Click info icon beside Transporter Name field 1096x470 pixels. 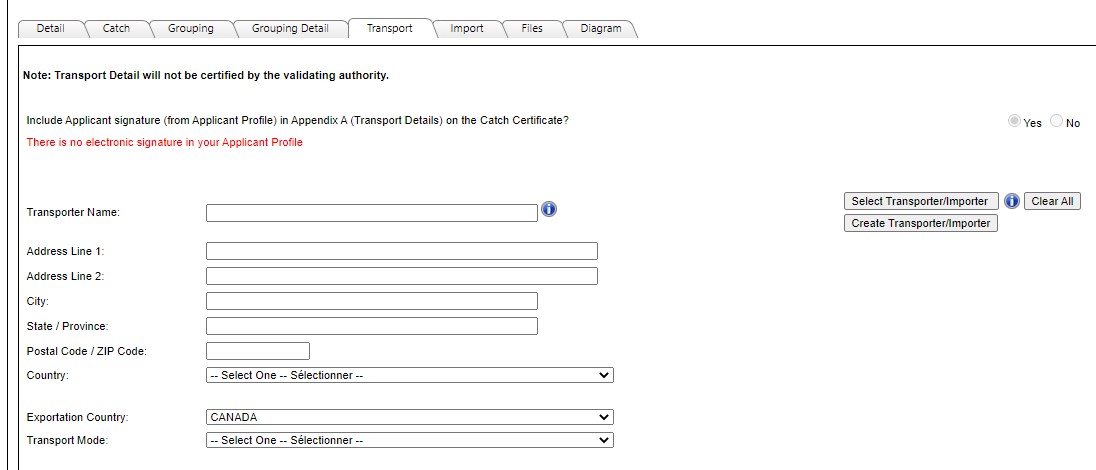click(x=549, y=209)
